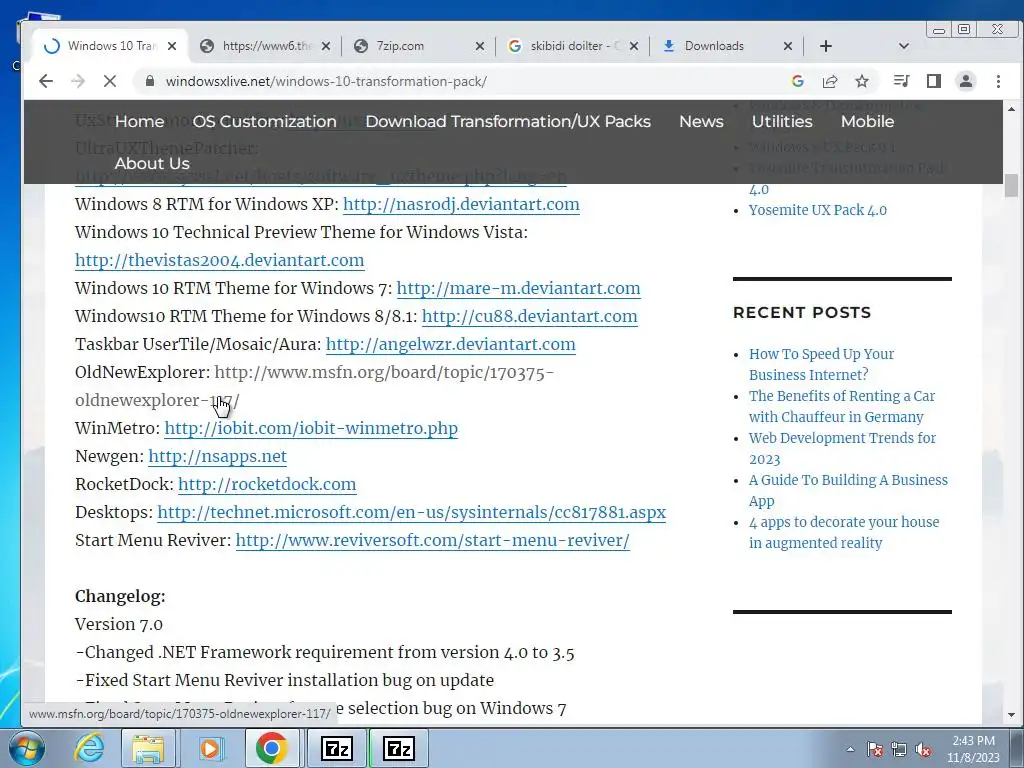Click the browser forward arrow

pyautogui.click(x=78, y=81)
